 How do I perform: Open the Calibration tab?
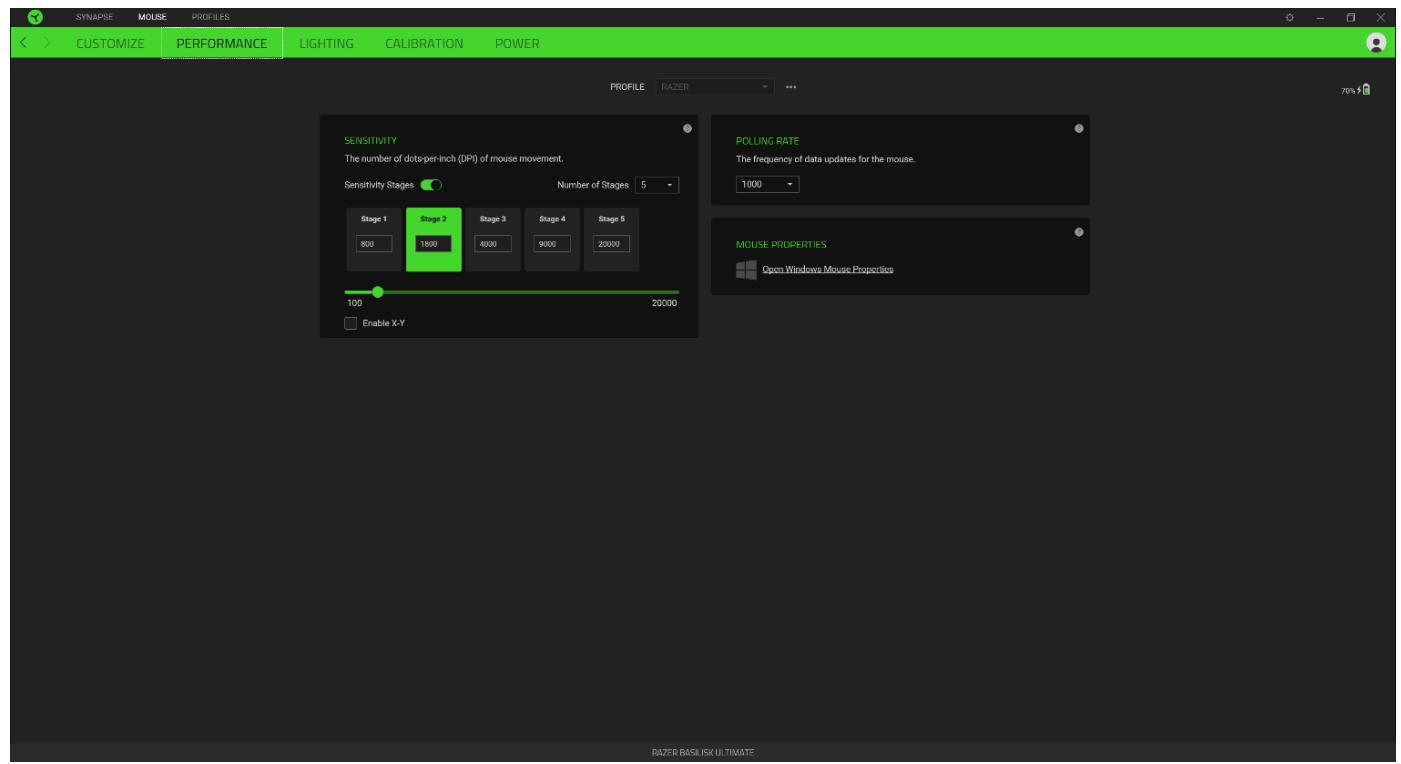point(424,43)
